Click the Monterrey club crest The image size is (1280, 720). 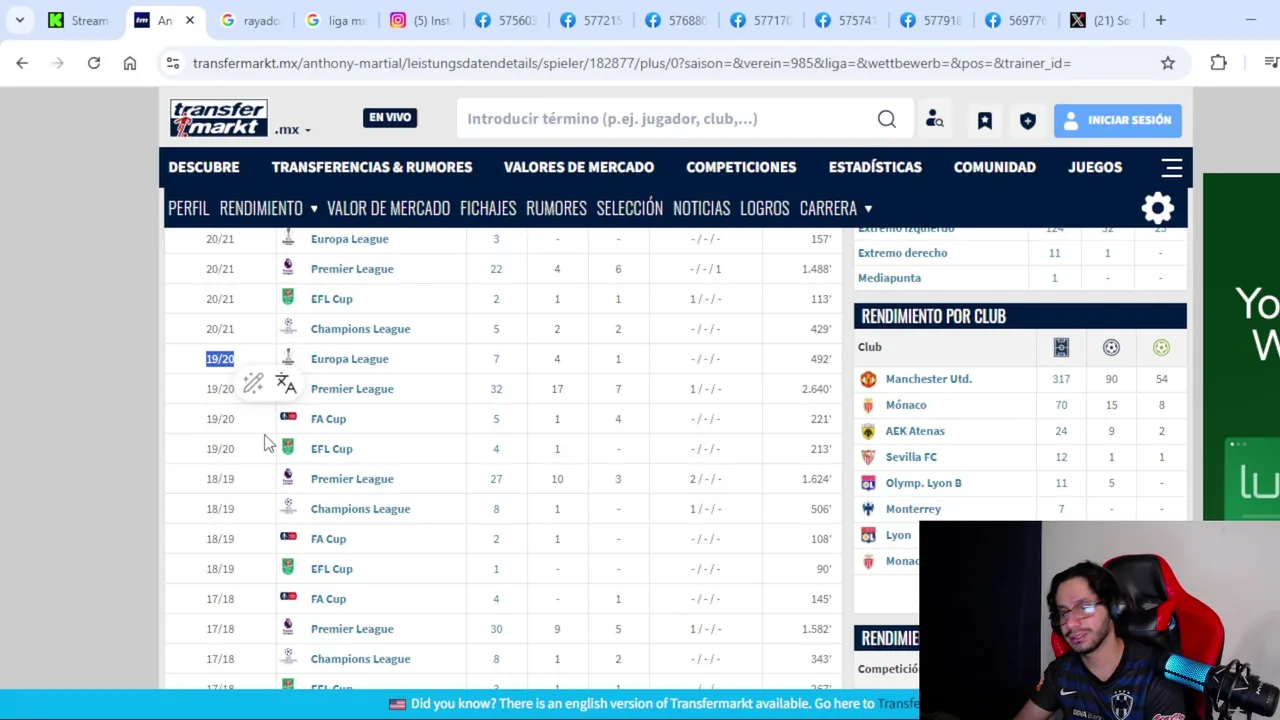tap(868, 509)
